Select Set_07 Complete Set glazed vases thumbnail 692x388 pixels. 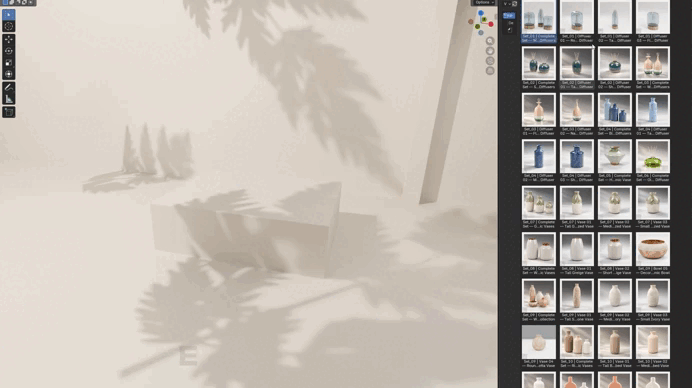tap(538, 207)
